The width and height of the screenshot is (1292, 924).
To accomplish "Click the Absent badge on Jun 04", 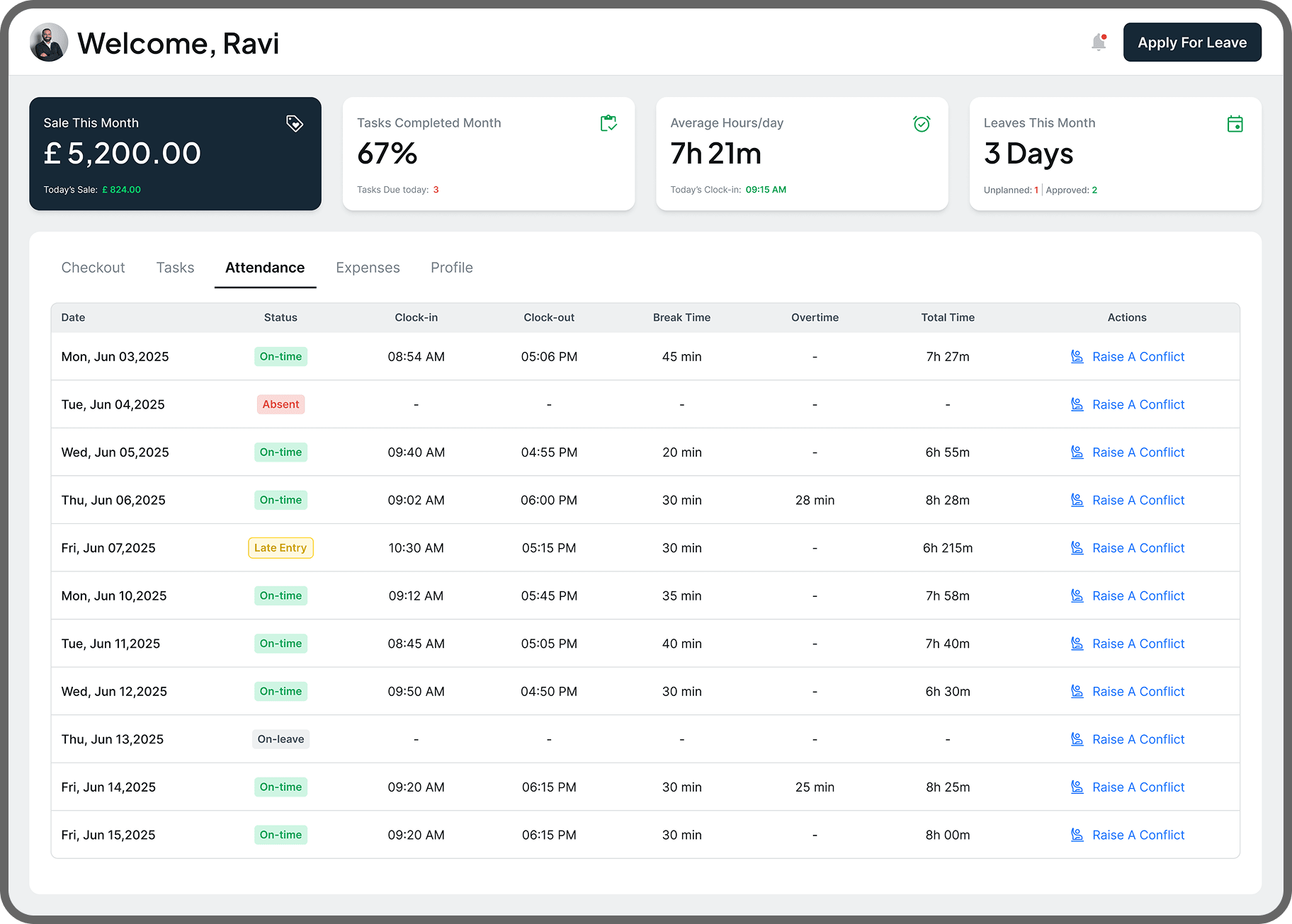I will 280,404.
